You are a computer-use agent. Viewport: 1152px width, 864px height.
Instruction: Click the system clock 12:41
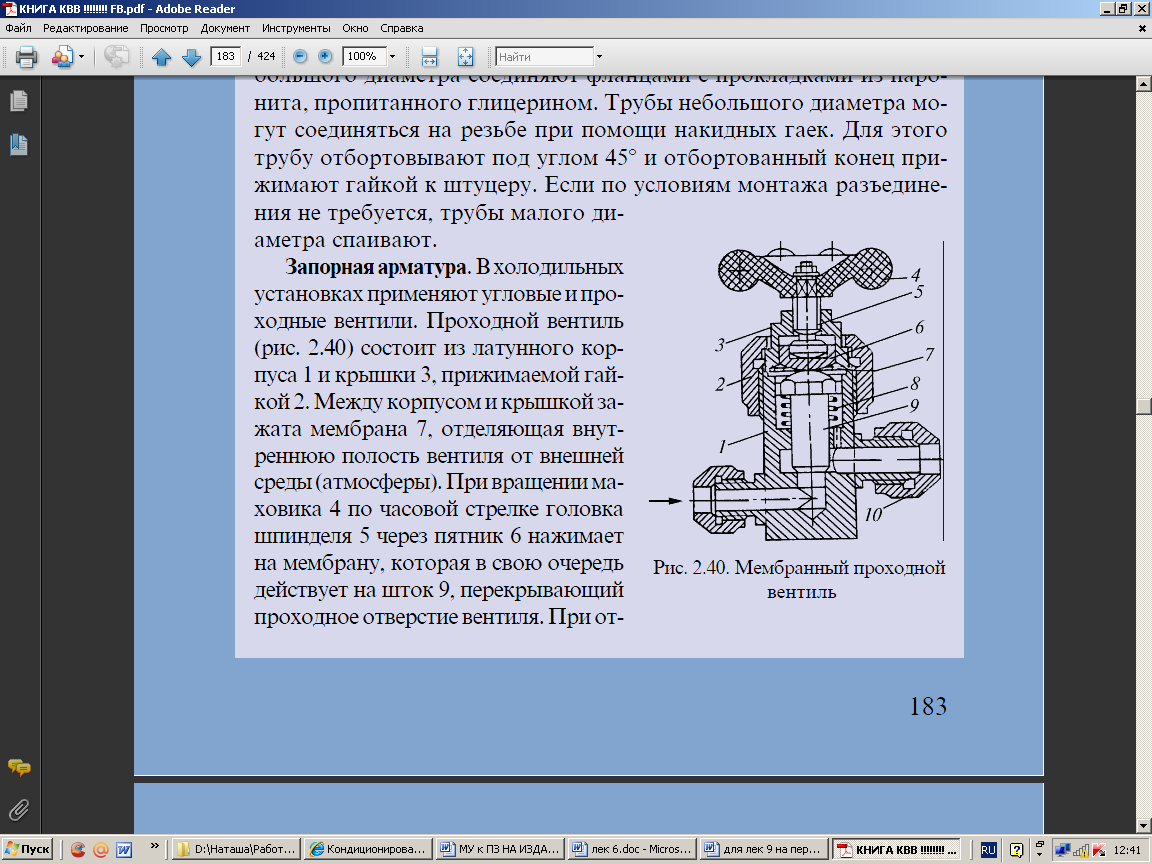(1127, 850)
